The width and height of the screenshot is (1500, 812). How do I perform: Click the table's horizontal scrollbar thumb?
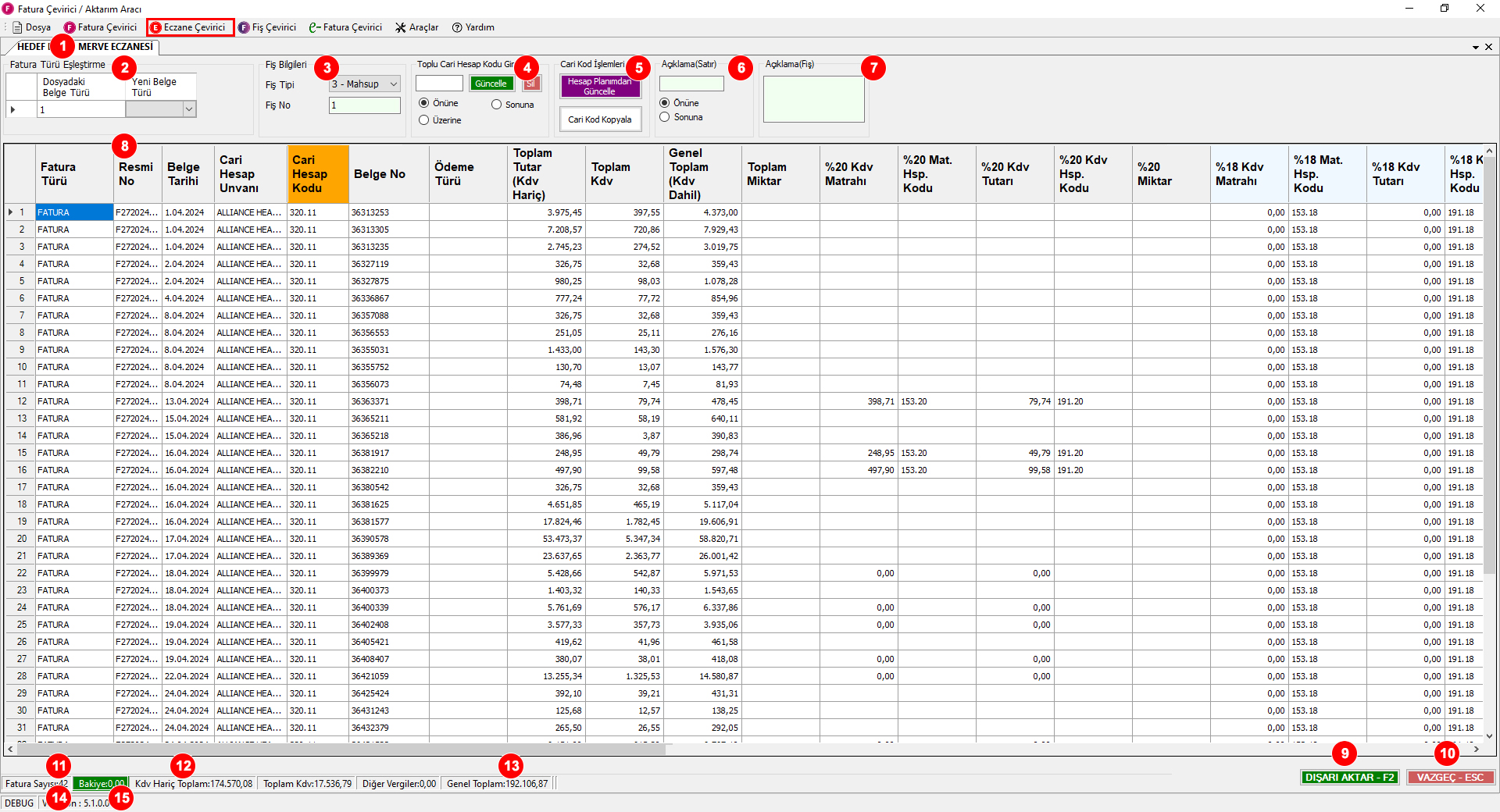pyautogui.click(x=341, y=749)
